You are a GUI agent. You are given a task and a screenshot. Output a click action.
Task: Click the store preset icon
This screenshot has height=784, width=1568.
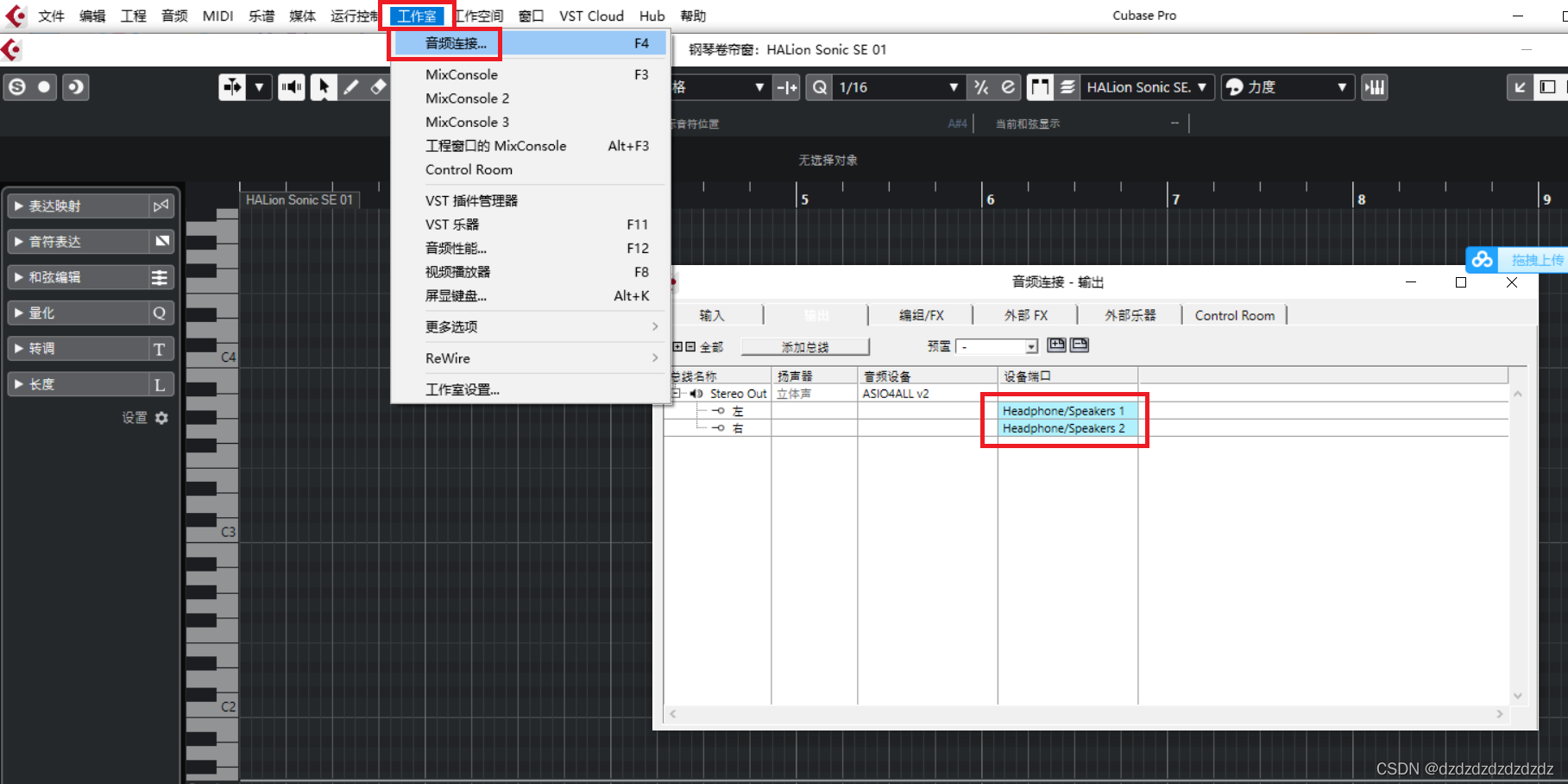[1056, 345]
